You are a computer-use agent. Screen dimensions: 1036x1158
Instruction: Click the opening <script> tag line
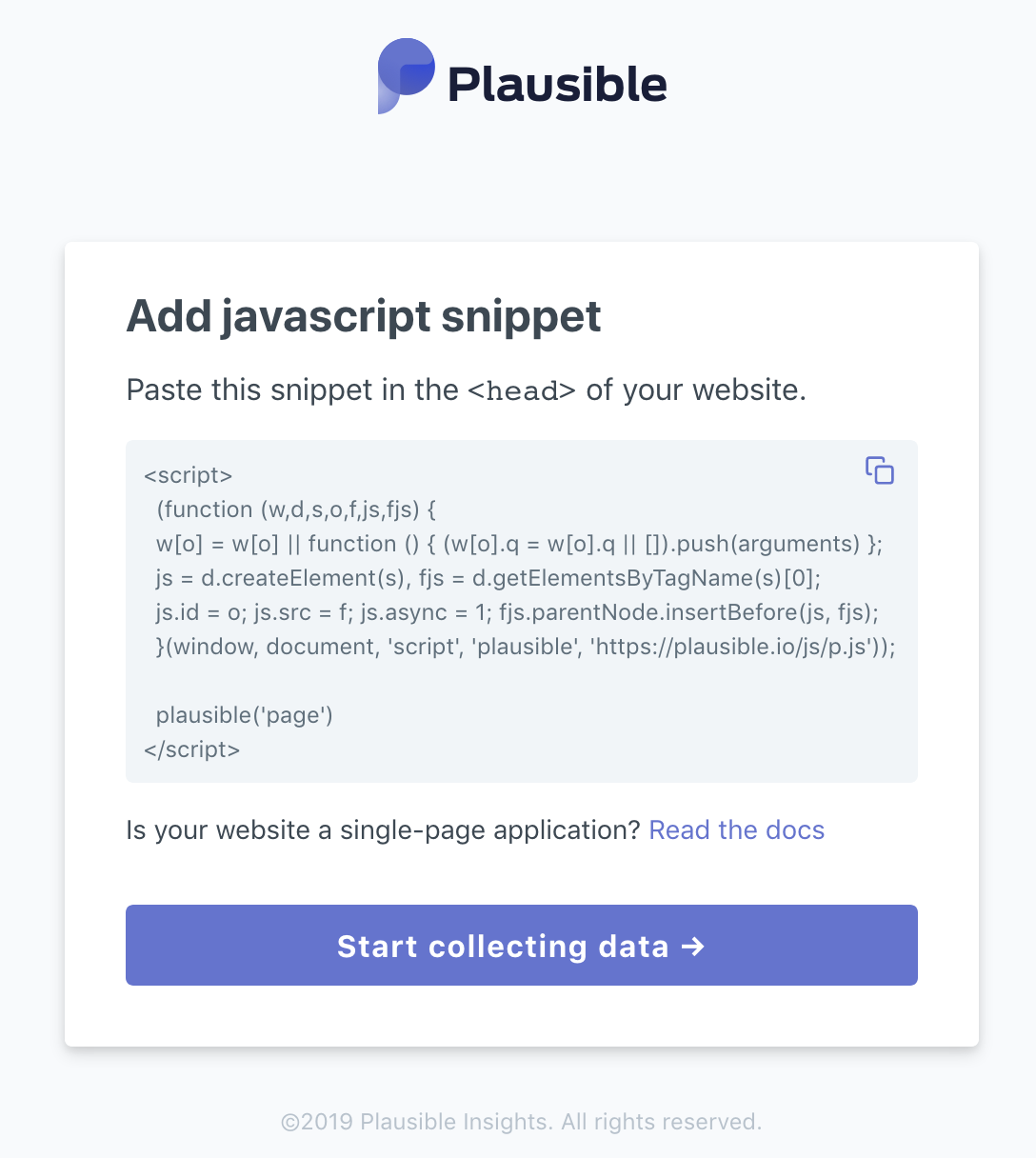[x=189, y=475]
